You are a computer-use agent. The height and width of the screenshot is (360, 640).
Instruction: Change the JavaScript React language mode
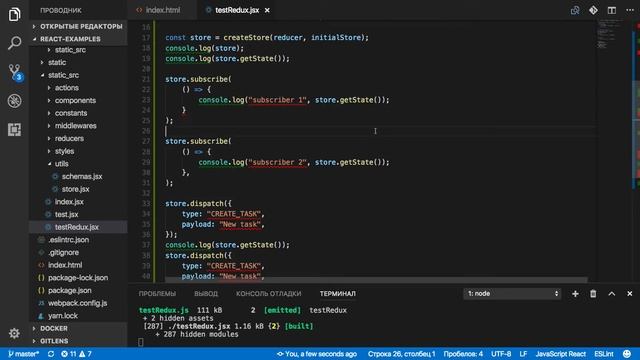pos(560,354)
